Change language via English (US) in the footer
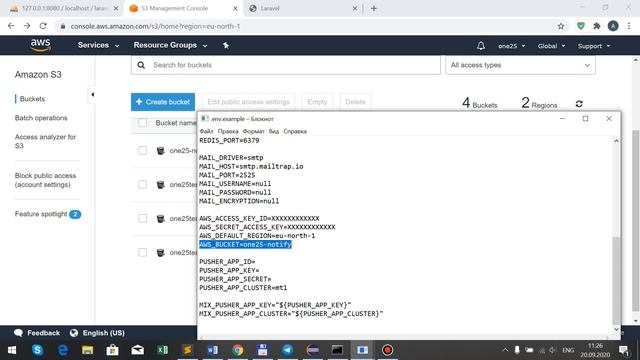This screenshot has width=640, height=360. point(97,333)
